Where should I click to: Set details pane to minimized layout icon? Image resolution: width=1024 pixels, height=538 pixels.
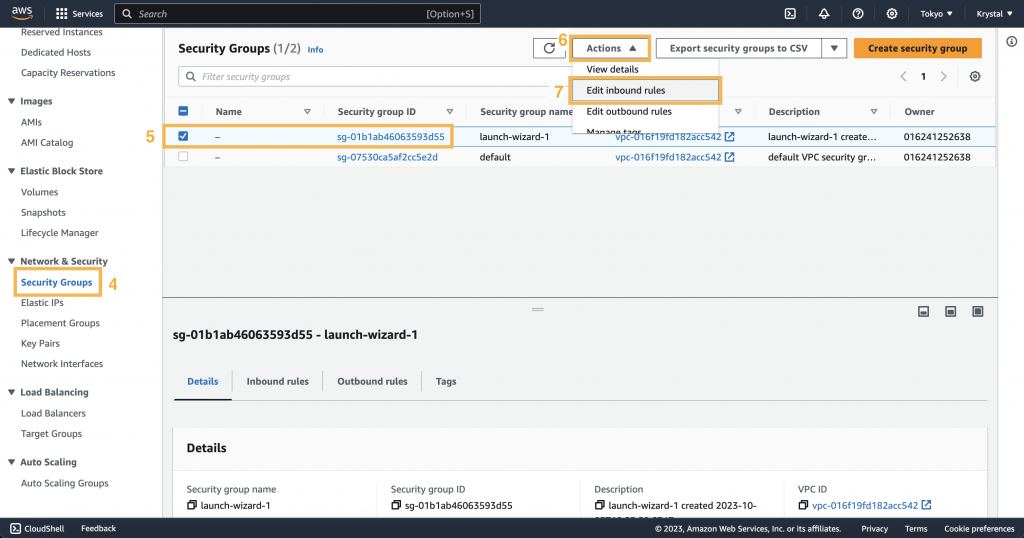(923, 311)
